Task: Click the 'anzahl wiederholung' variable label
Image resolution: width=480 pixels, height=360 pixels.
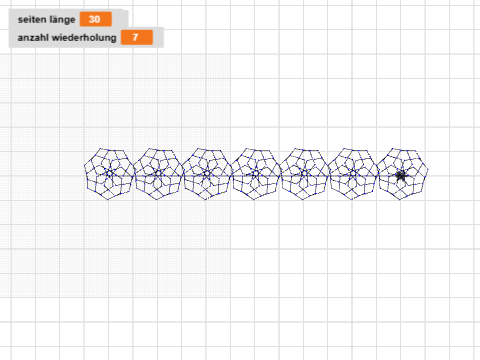Action: 67,38
